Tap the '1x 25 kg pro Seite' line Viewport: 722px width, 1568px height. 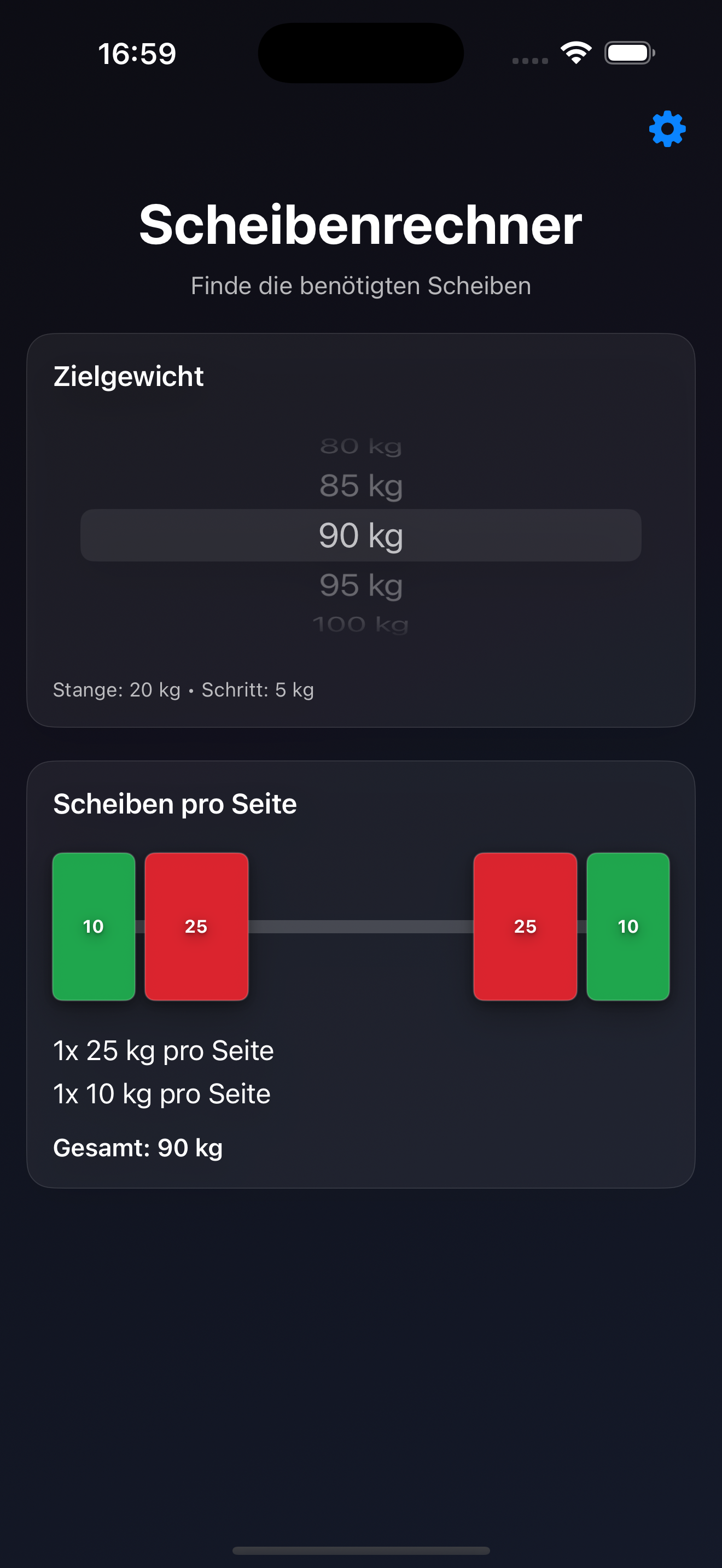pyautogui.click(x=163, y=1051)
